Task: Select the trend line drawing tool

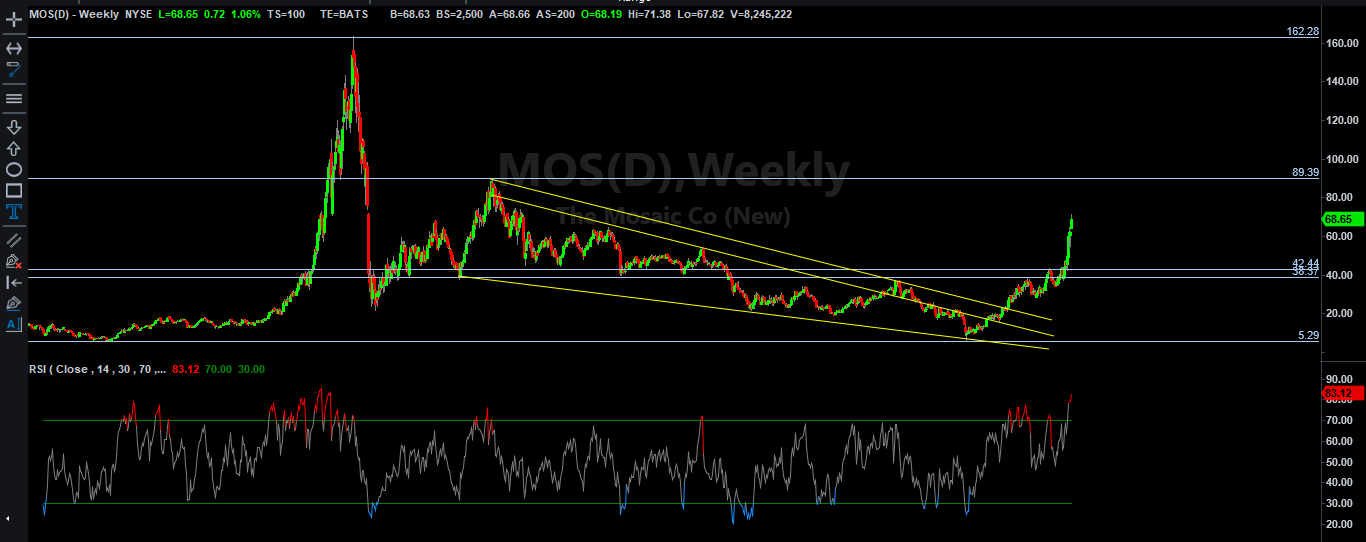Action: tap(14, 69)
